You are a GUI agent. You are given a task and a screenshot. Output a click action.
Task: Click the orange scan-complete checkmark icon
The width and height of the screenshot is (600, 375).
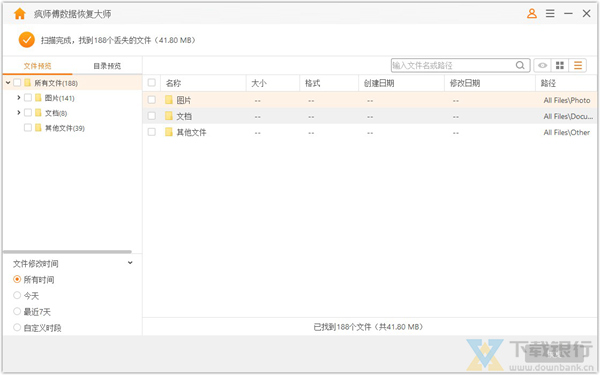tap(27, 40)
